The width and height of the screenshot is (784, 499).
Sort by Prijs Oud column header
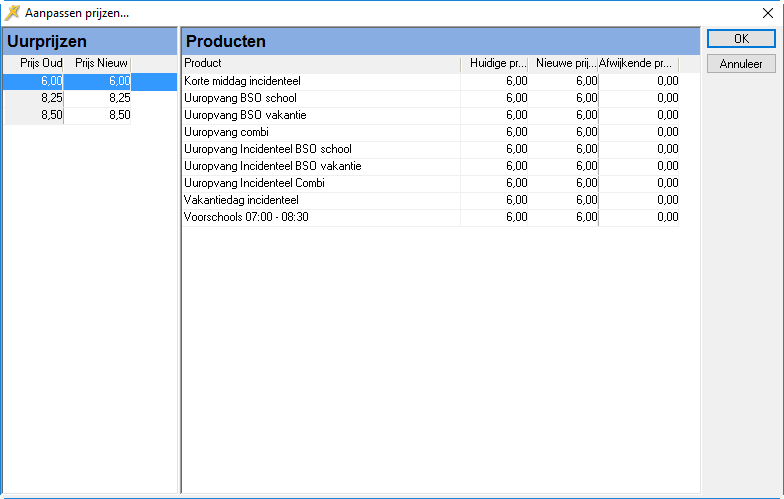click(x=34, y=64)
